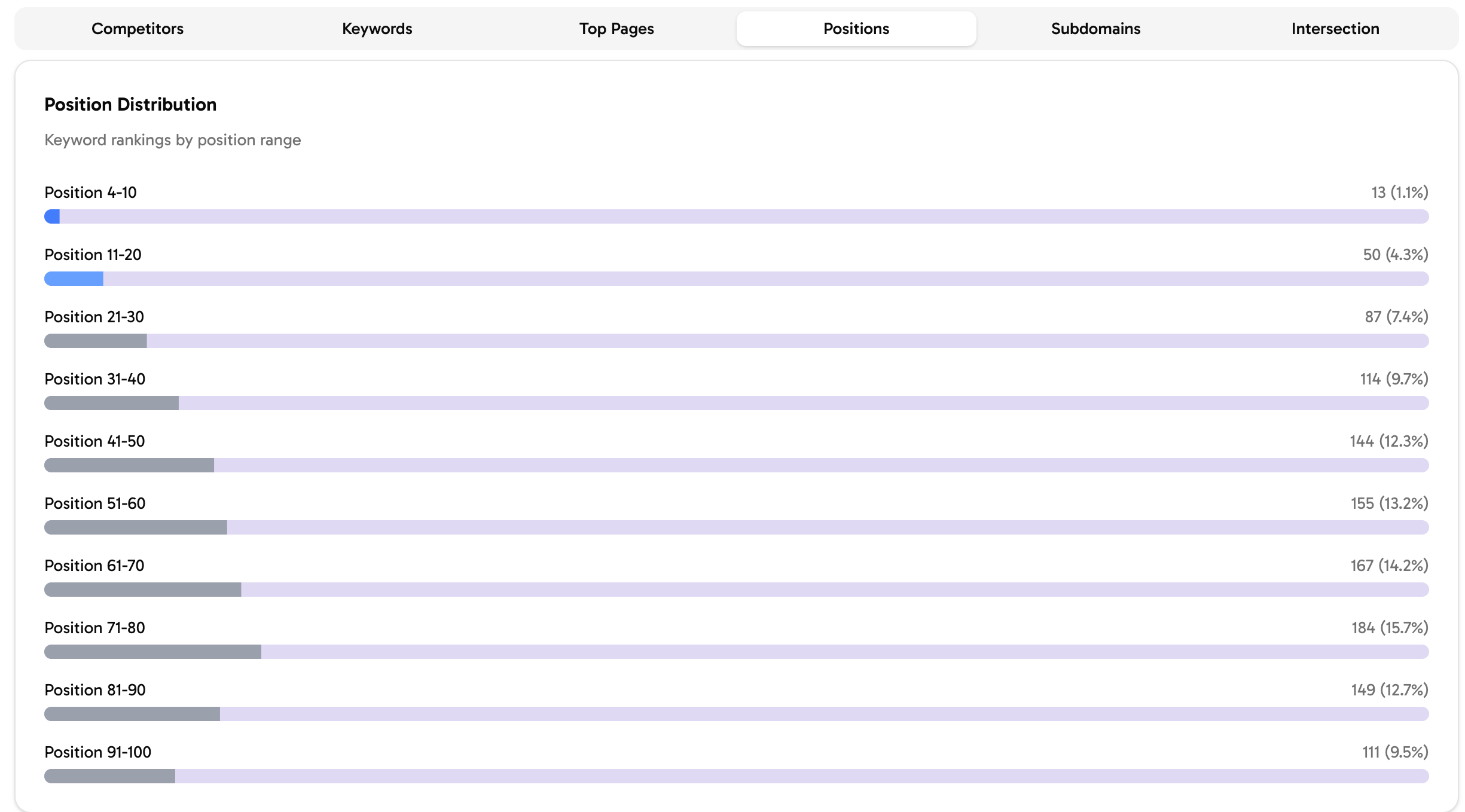The width and height of the screenshot is (1465, 812).
Task: Switch to the Competitors tab
Action: pyautogui.click(x=137, y=29)
